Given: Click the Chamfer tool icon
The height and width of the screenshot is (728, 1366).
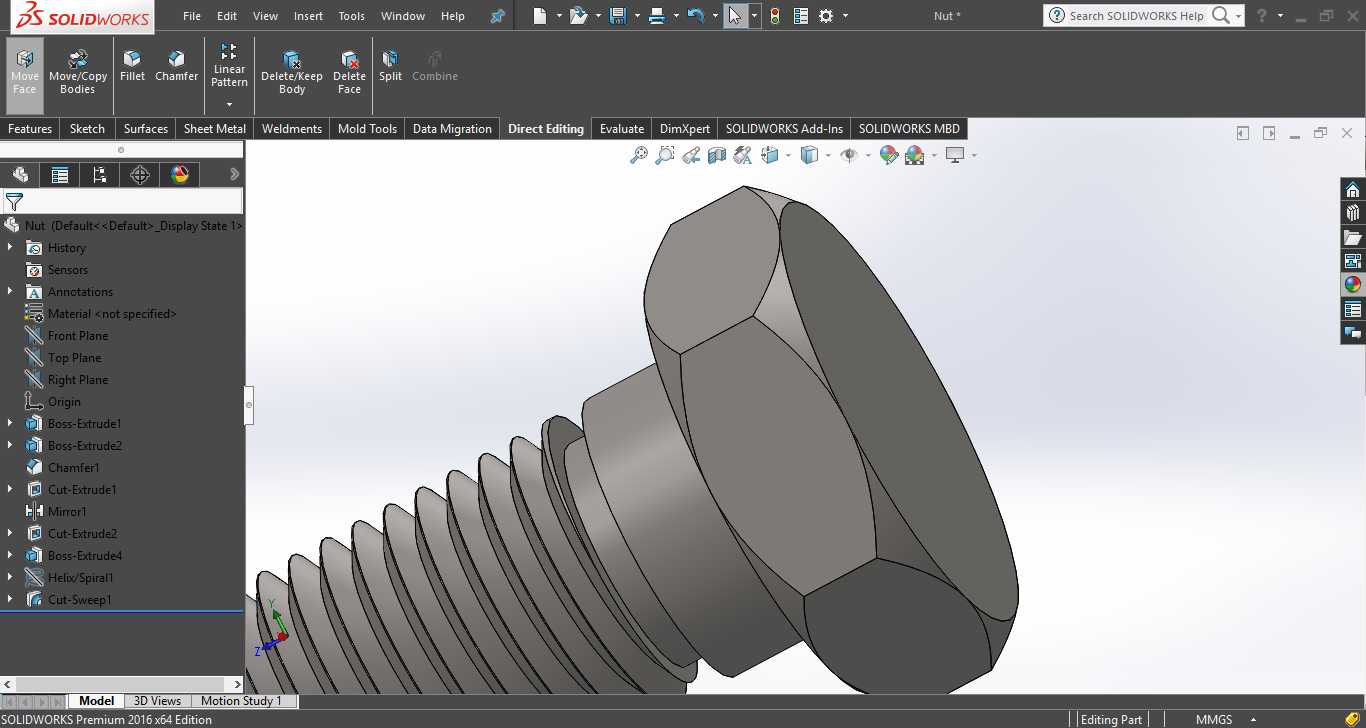Looking at the screenshot, I should (x=176, y=66).
